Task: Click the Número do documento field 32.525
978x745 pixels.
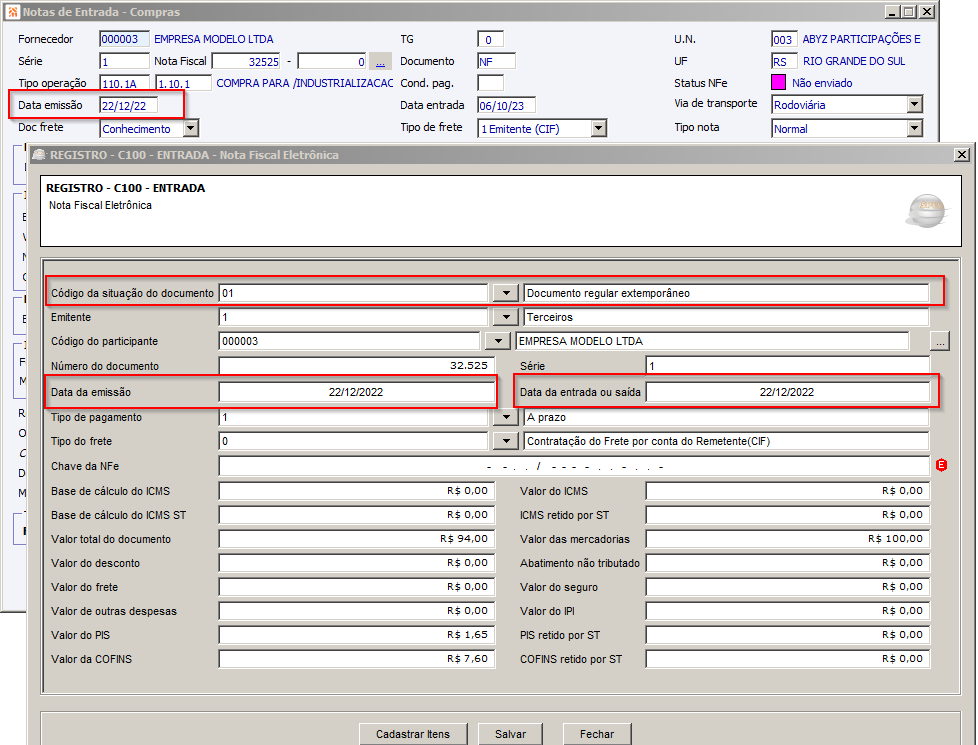Action: coord(357,366)
